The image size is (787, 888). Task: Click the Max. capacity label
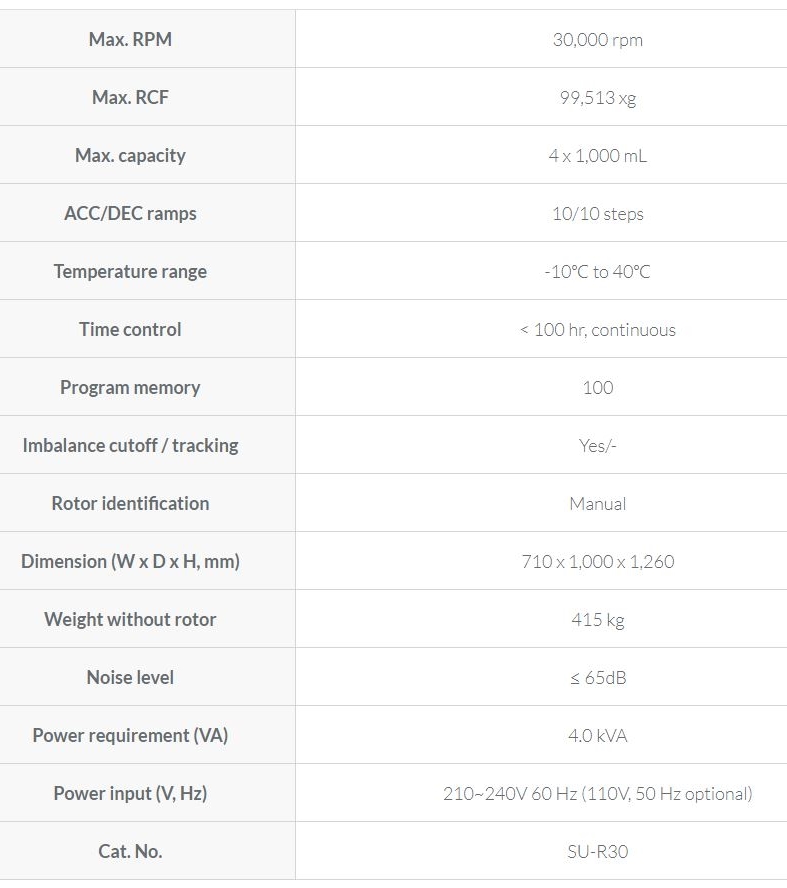tap(130, 156)
